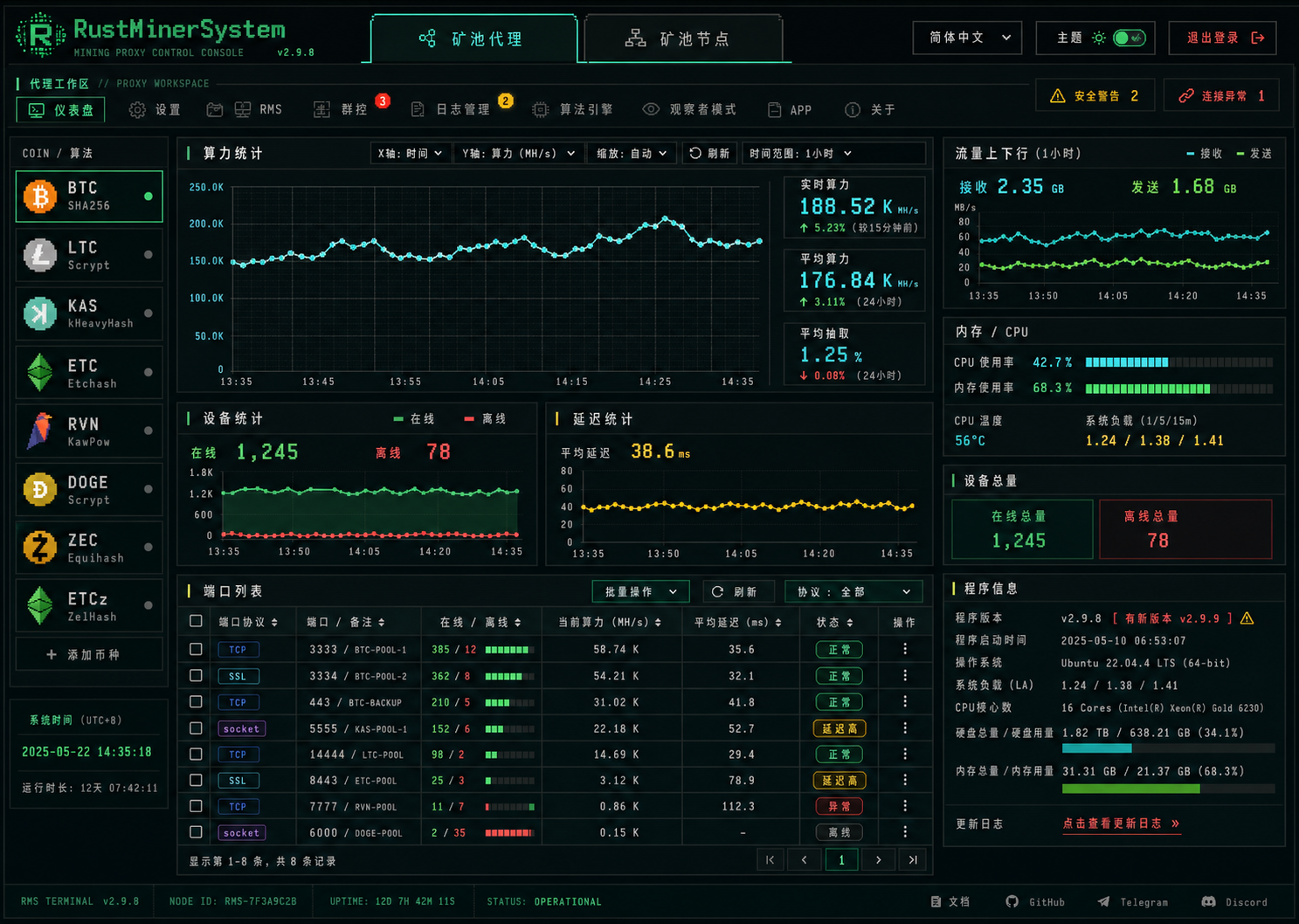Choose the KAS kHeavyHash coin icon
The image size is (1299, 924).
[39, 314]
